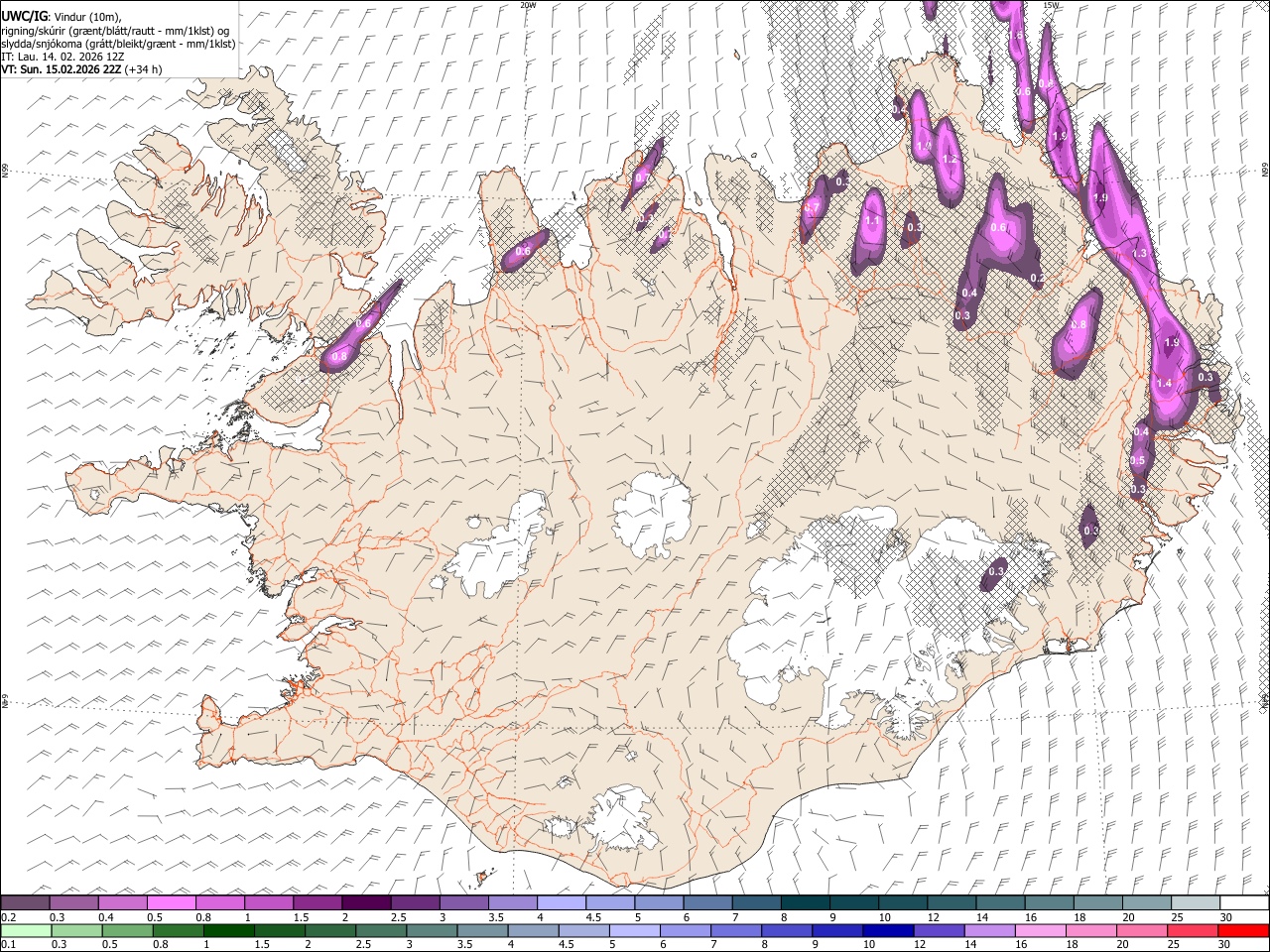Click the bright pink 0.5 swatch in the upper legend row
Screen dimensions: 1270x952
[171, 902]
